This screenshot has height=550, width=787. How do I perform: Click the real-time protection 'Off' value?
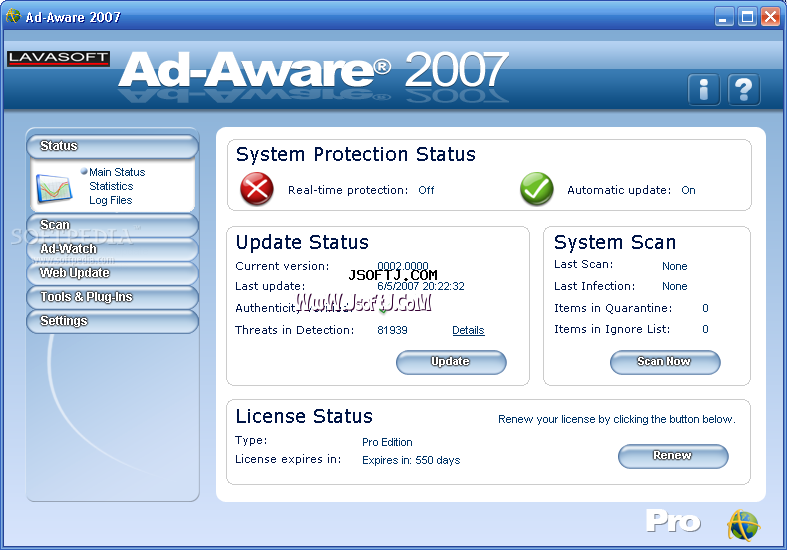pyautogui.click(x=426, y=190)
